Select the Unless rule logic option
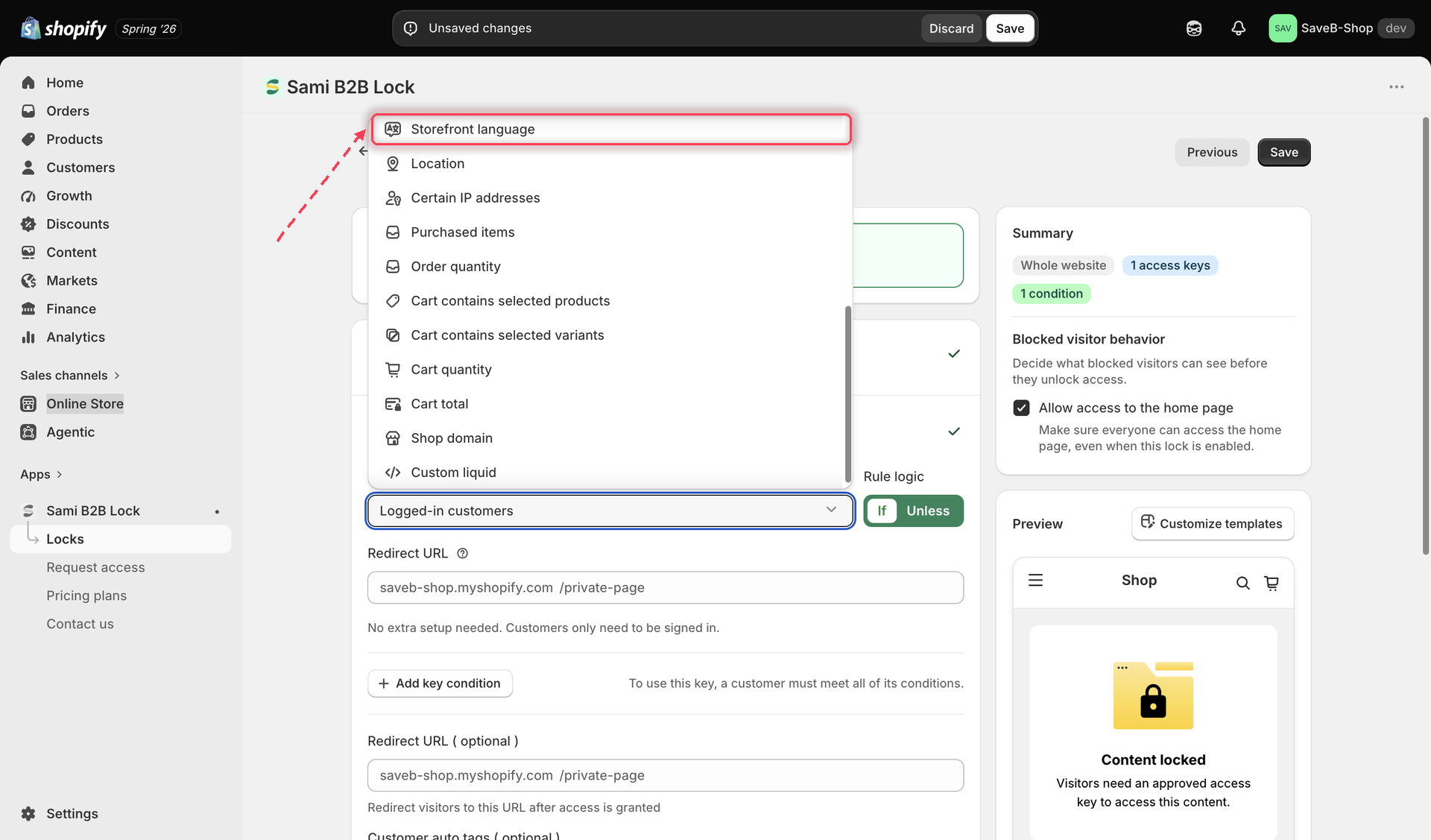This screenshot has width=1431, height=840. (x=928, y=511)
